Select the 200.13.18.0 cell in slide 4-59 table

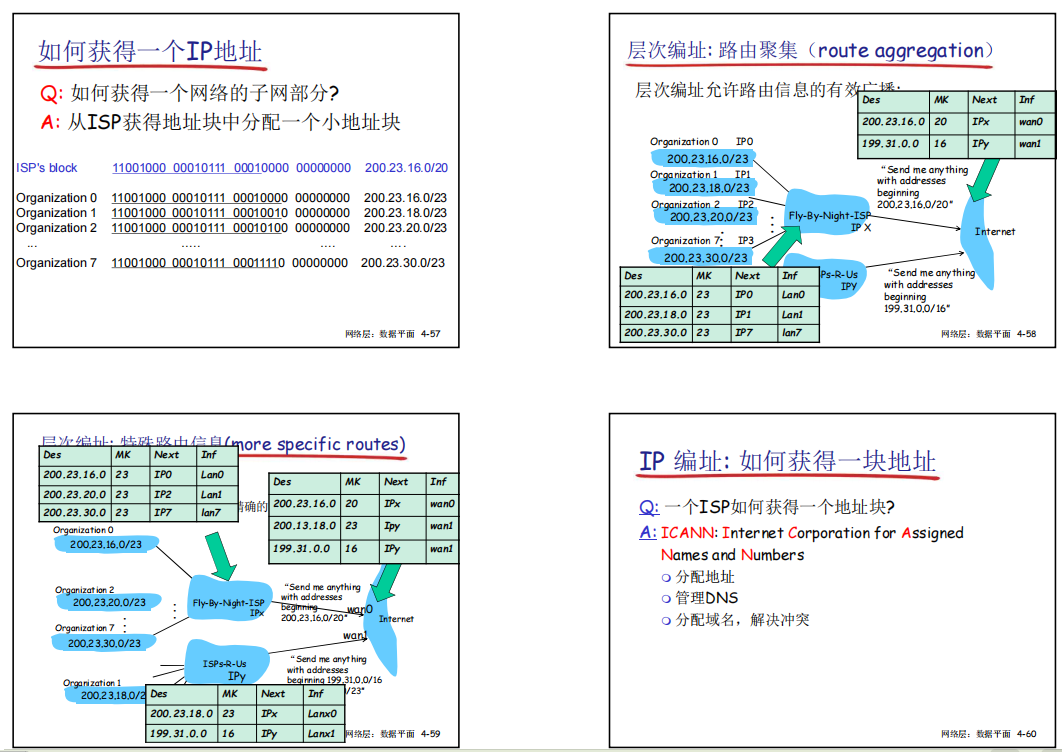pos(304,526)
